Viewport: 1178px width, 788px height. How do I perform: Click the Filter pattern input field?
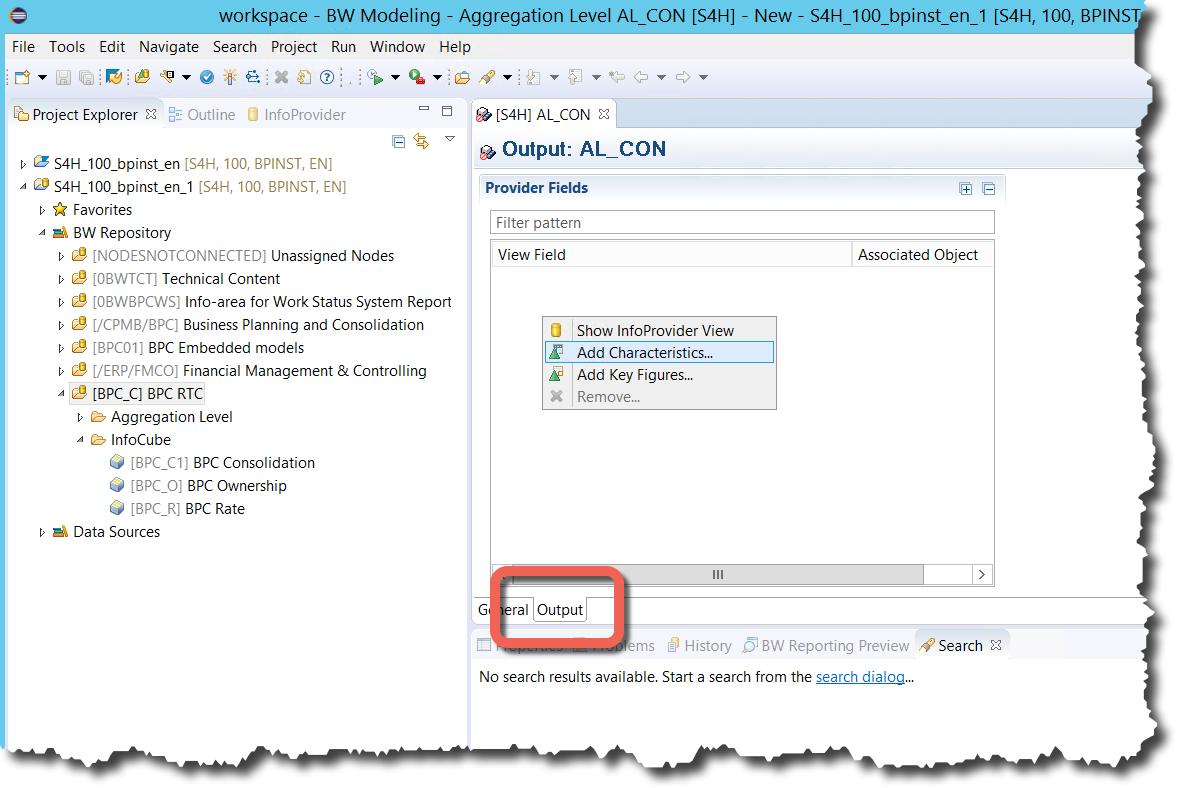pyautogui.click(x=742, y=222)
